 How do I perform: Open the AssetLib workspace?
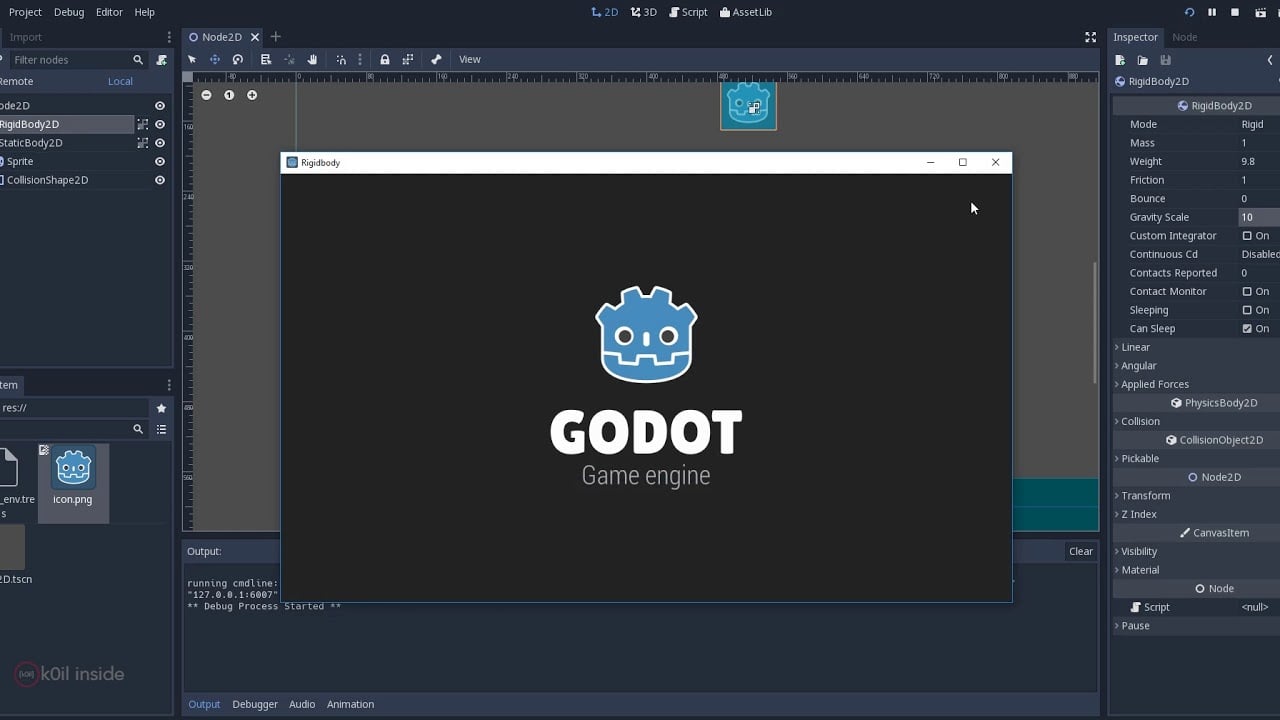coord(745,12)
